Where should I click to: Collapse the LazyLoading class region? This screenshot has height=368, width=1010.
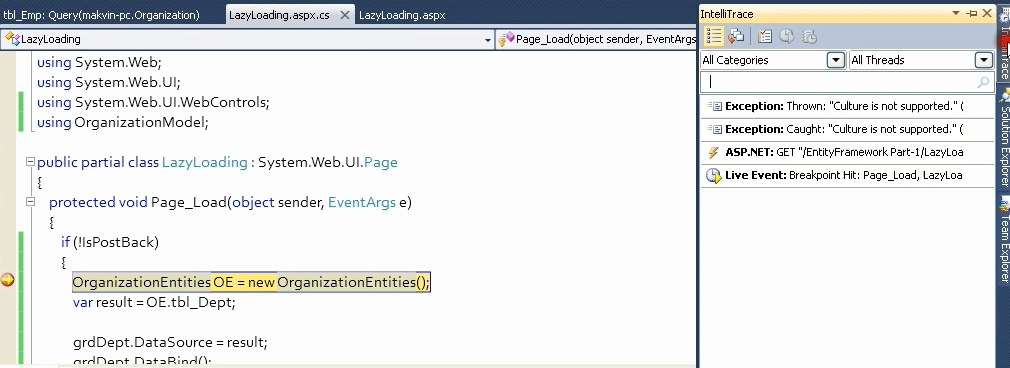coord(30,162)
